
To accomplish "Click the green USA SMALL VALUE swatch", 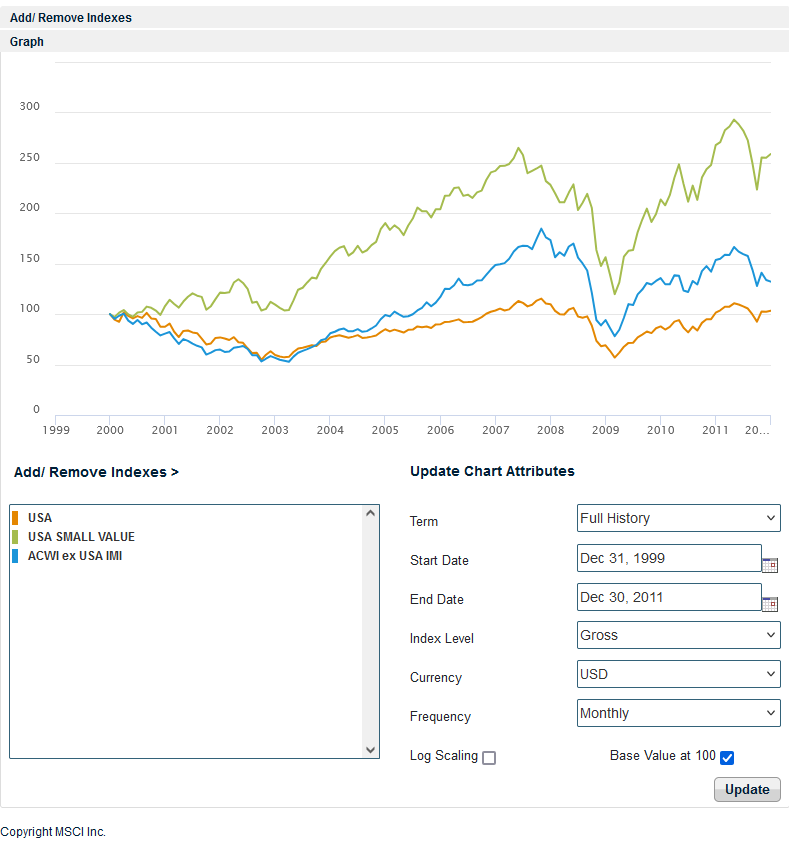I will (15, 537).
